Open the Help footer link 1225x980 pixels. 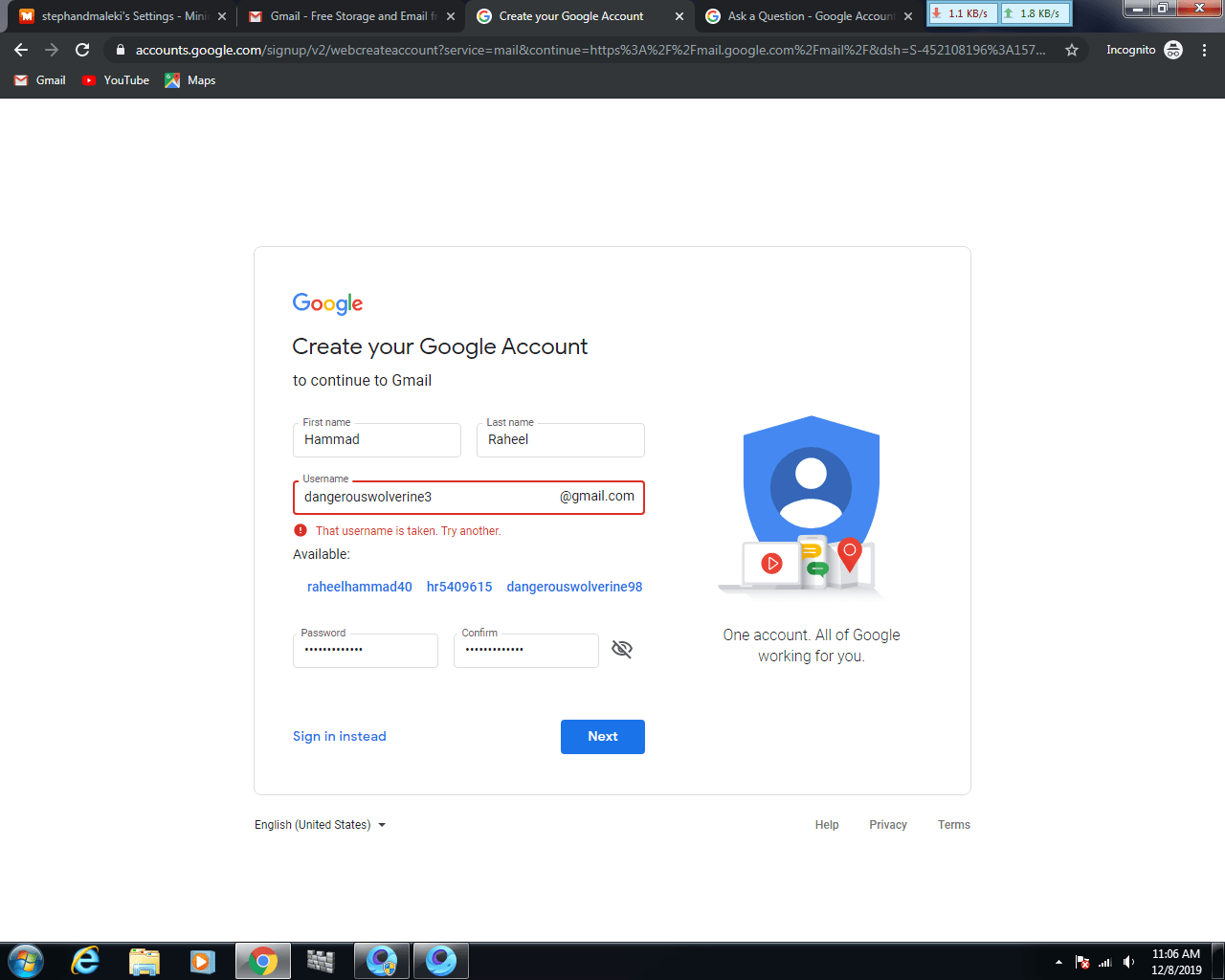(827, 825)
